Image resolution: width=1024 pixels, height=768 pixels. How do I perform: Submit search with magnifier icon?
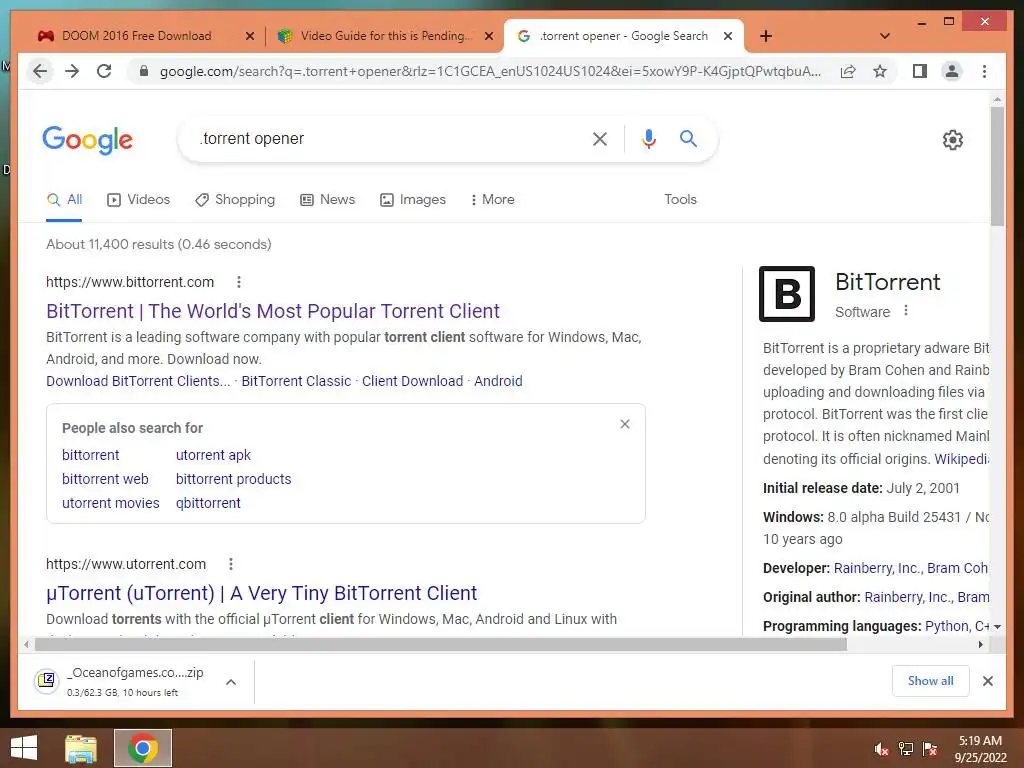pos(688,138)
